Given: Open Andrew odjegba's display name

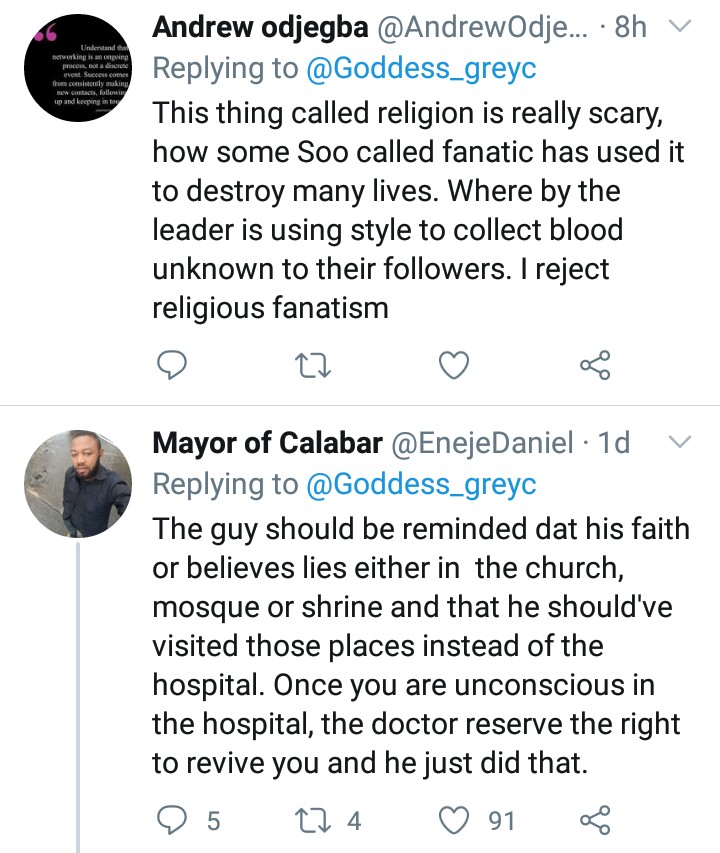Looking at the screenshot, I should 258,28.
